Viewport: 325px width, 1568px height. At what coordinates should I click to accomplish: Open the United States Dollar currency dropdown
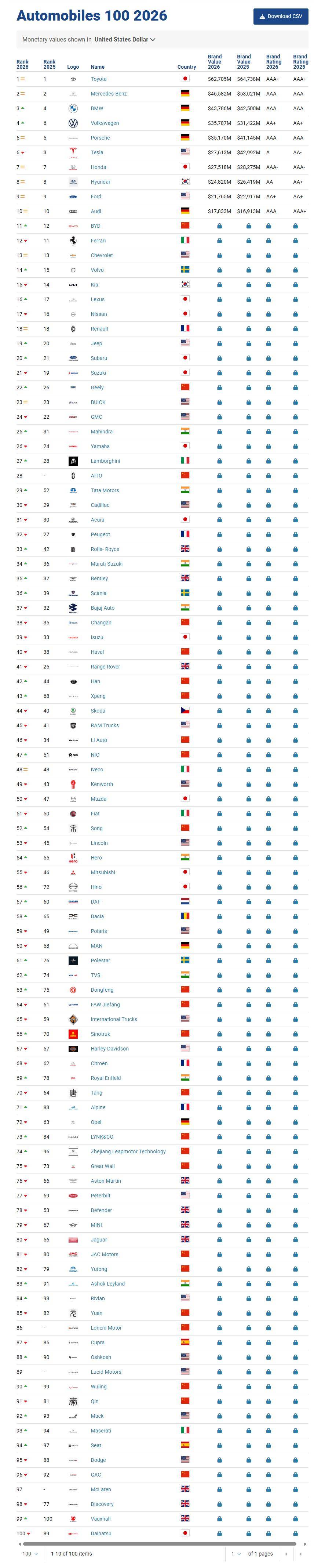pos(124,40)
